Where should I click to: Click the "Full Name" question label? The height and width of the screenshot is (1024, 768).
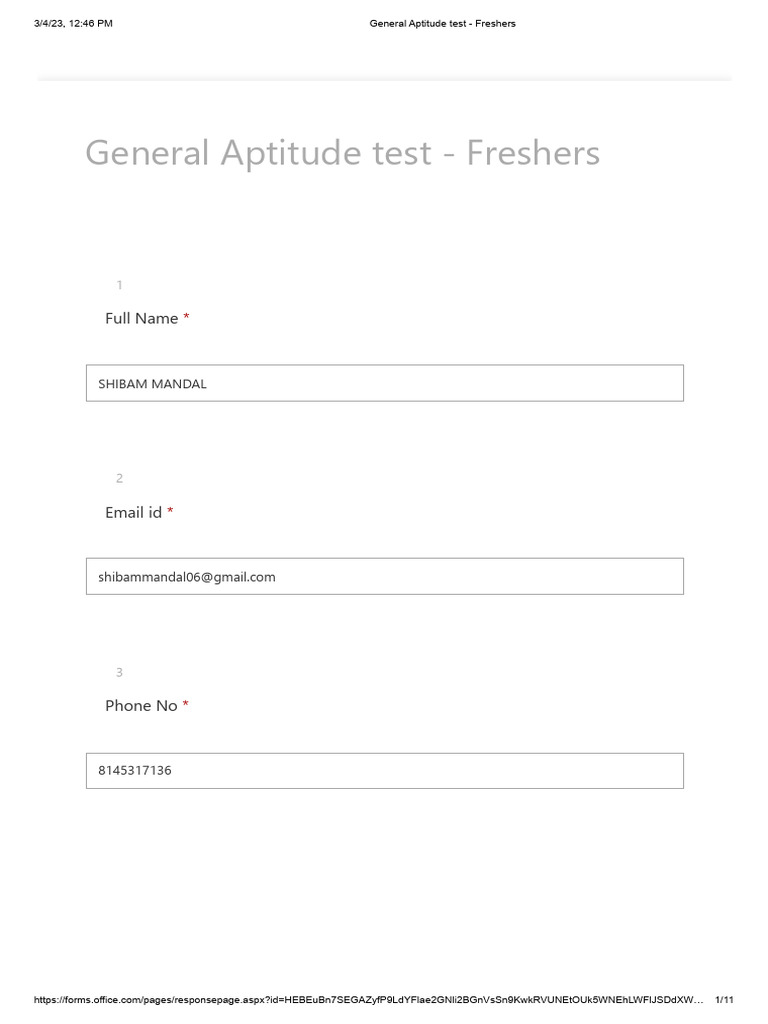point(141,318)
